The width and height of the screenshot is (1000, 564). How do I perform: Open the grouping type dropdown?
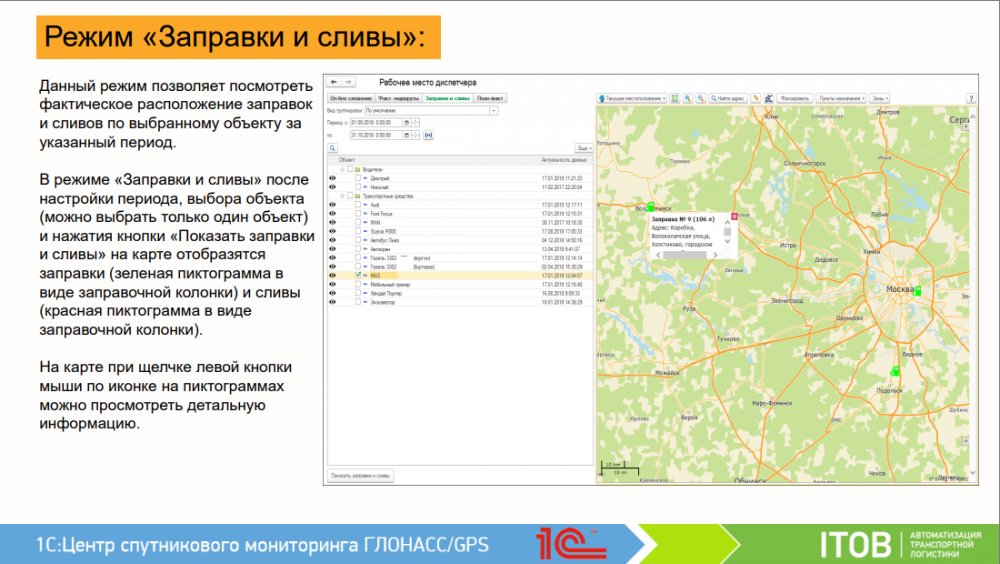[494, 110]
